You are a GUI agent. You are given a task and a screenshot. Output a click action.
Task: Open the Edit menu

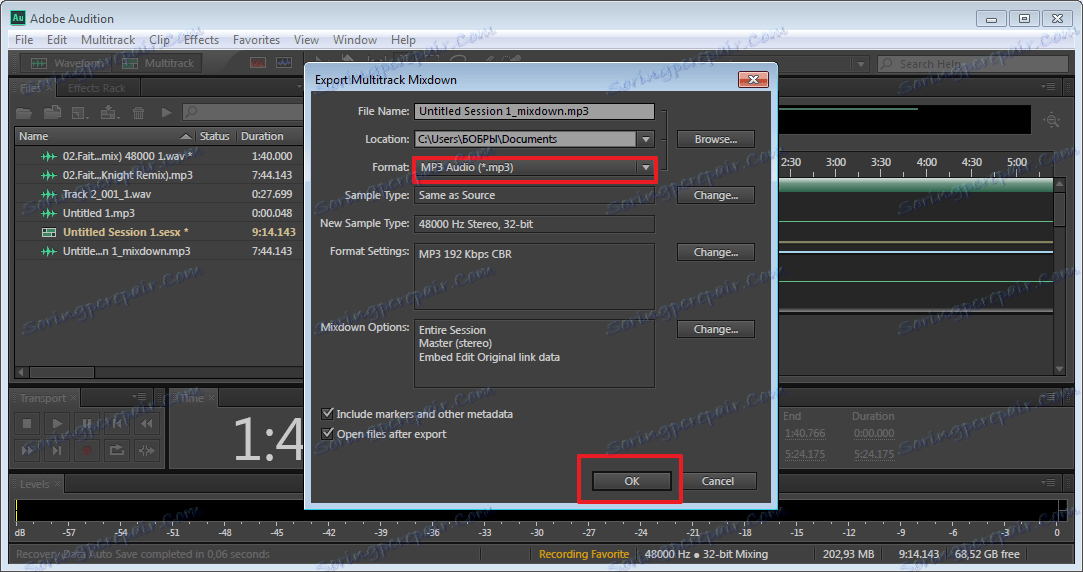[57, 40]
